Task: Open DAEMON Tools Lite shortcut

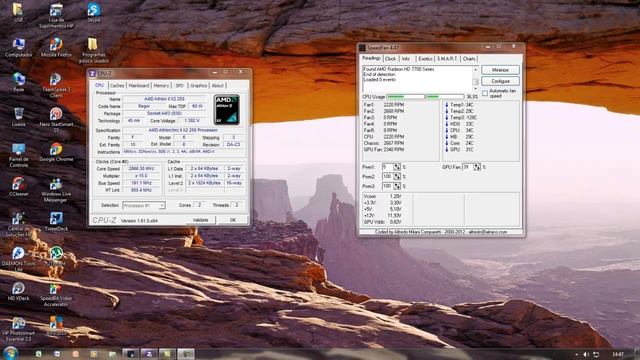Action: 18,259
